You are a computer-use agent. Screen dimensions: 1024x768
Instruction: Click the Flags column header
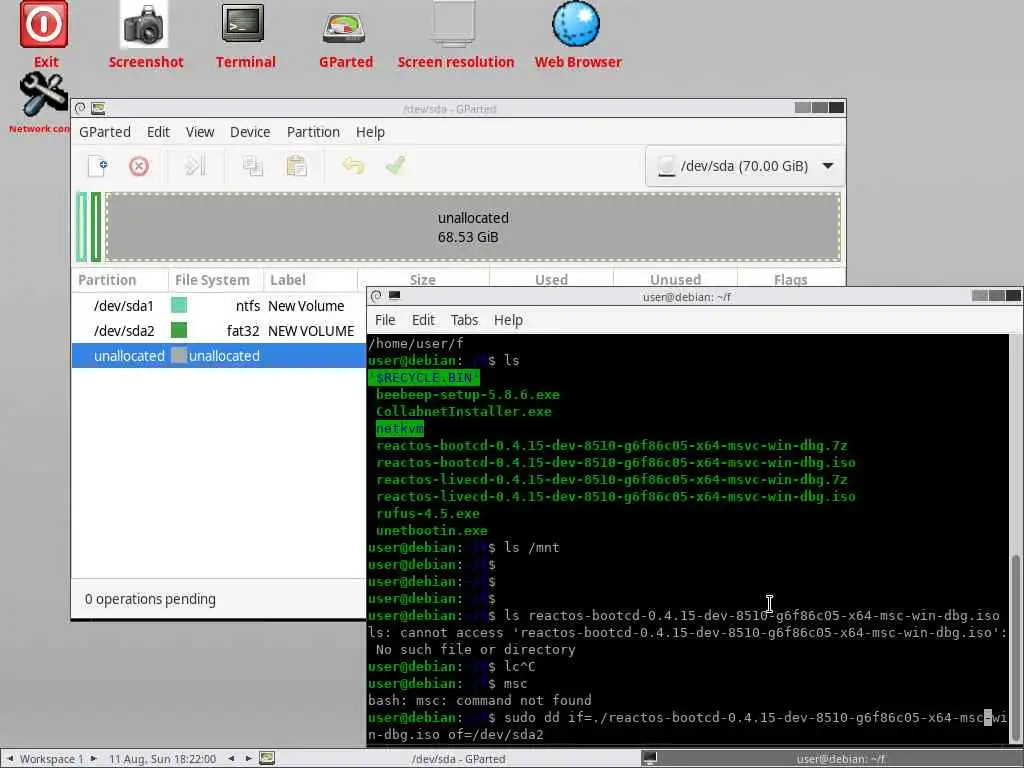click(790, 279)
